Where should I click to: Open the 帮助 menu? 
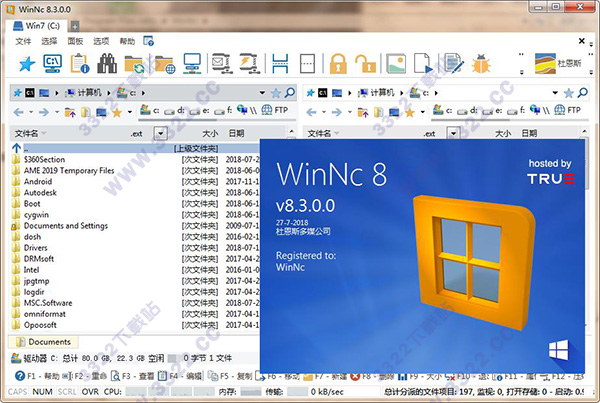pos(127,41)
